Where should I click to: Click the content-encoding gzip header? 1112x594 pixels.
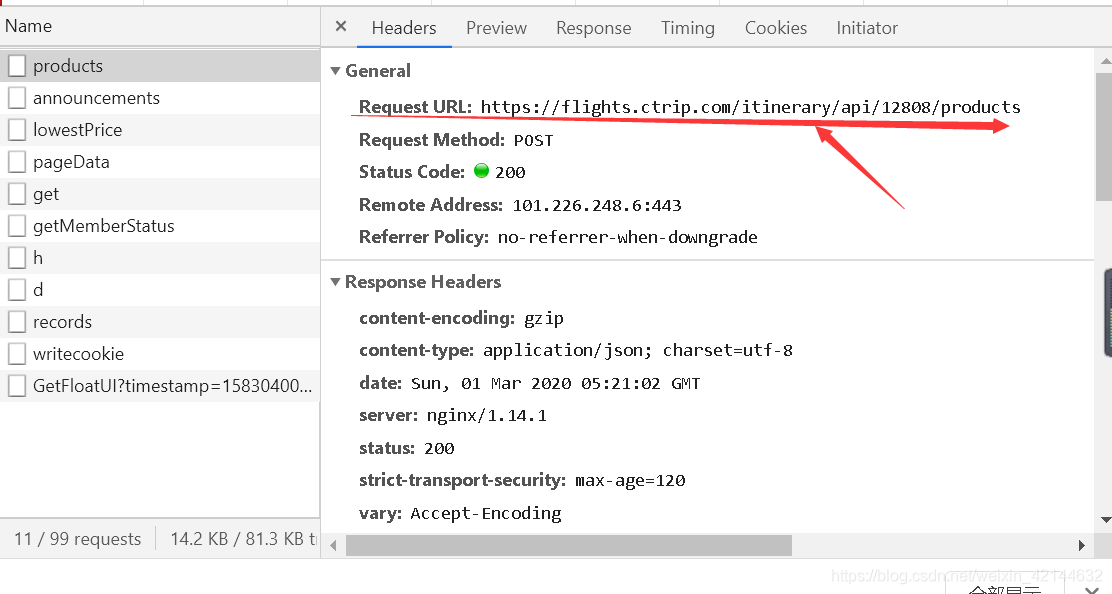pos(462,318)
